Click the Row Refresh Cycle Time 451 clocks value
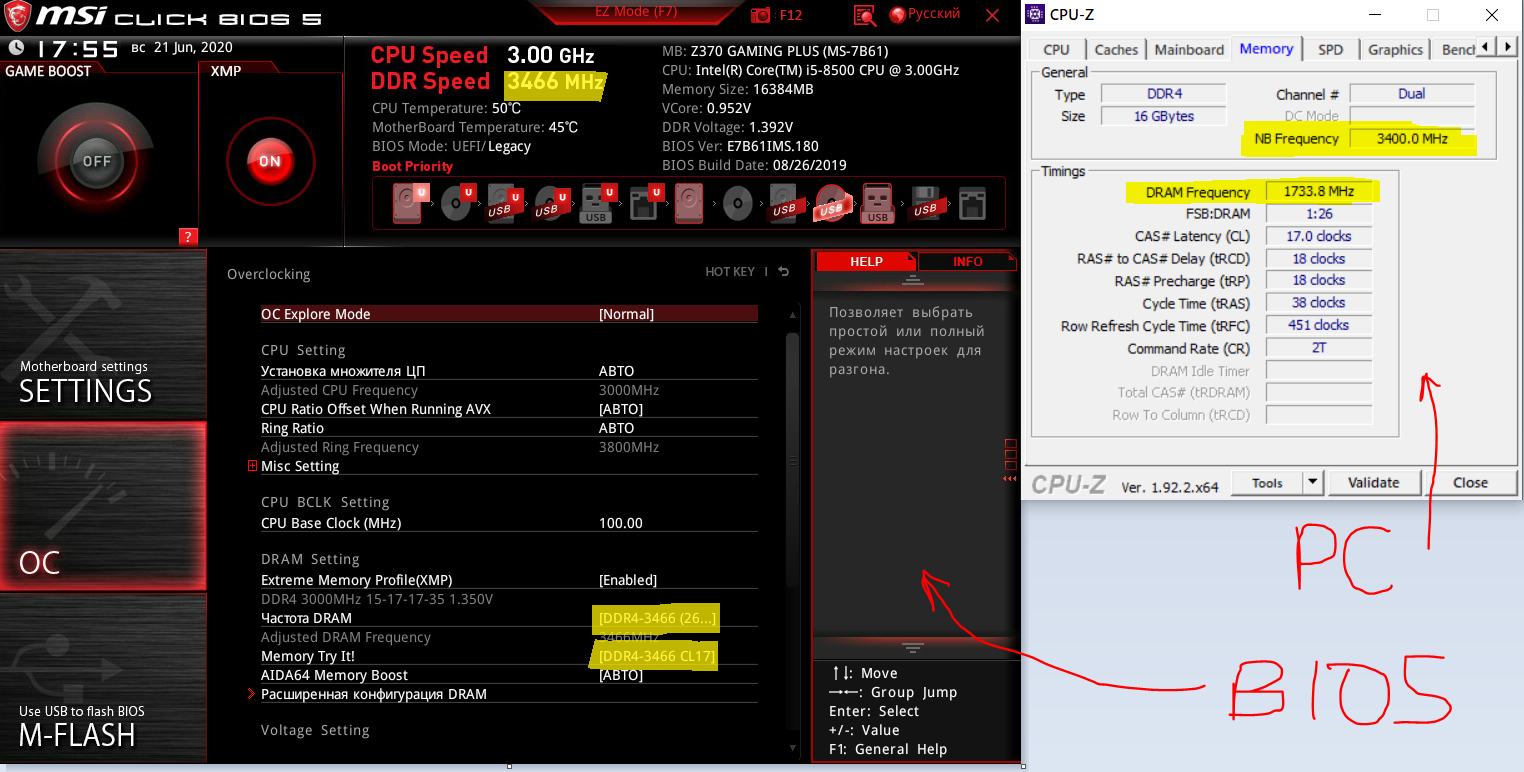Viewport: 1524px width, 772px height. pos(1319,325)
